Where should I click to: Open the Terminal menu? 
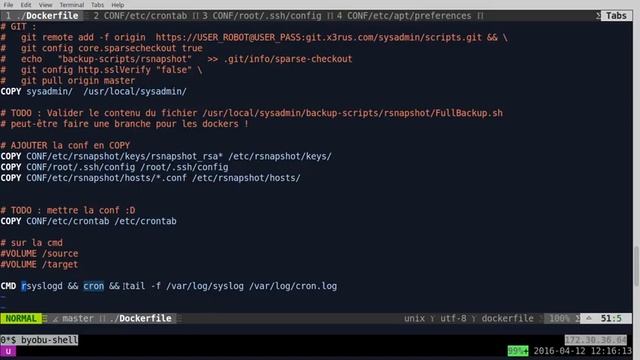tap(71, 5)
